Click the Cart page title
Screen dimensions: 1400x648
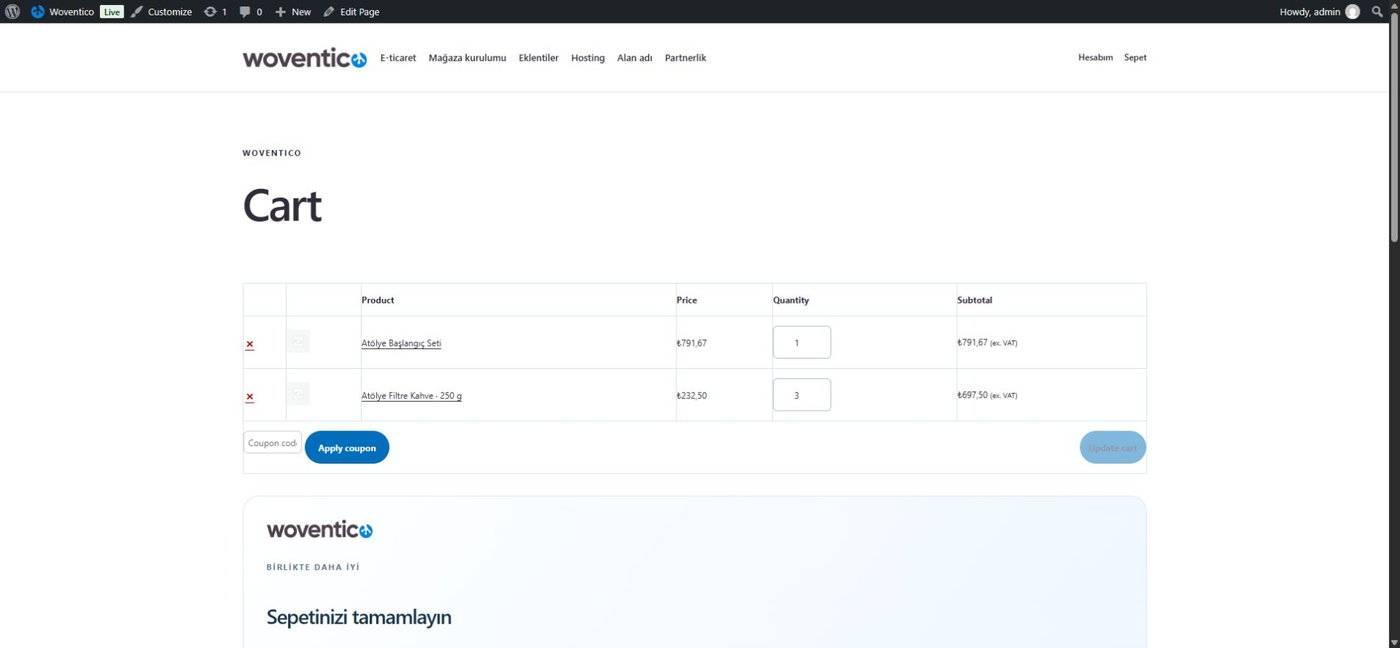pyautogui.click(x=282, y=206)
